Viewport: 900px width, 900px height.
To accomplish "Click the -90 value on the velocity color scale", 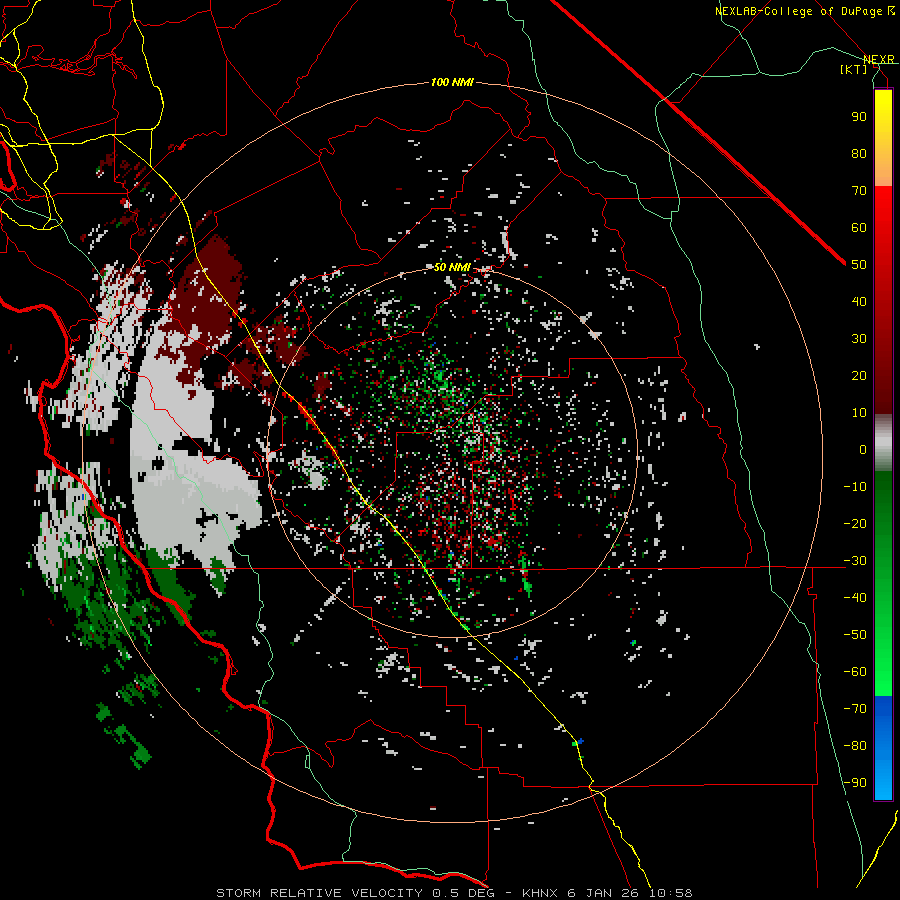I will click(x=855, y=783).
